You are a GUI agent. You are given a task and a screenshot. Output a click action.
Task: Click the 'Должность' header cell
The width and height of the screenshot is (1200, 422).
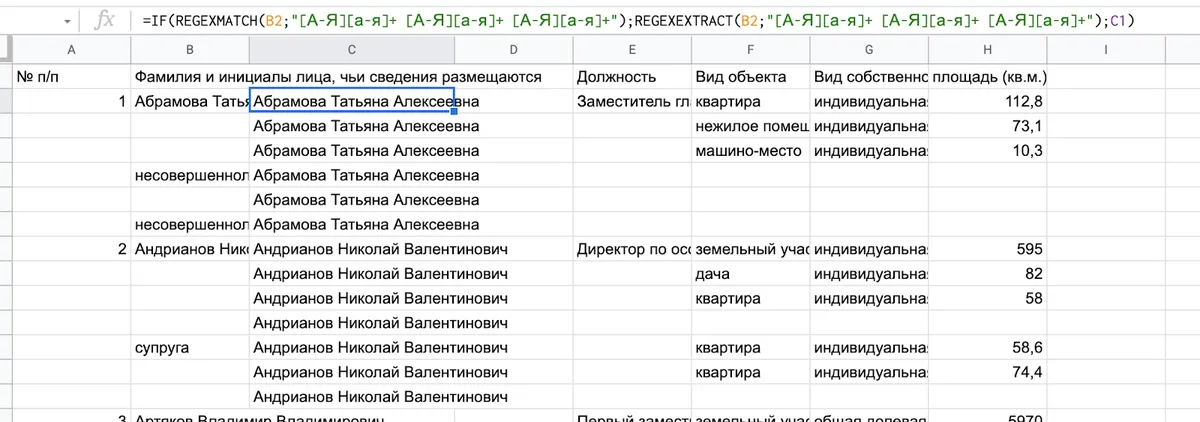click(x=632, y=77)
